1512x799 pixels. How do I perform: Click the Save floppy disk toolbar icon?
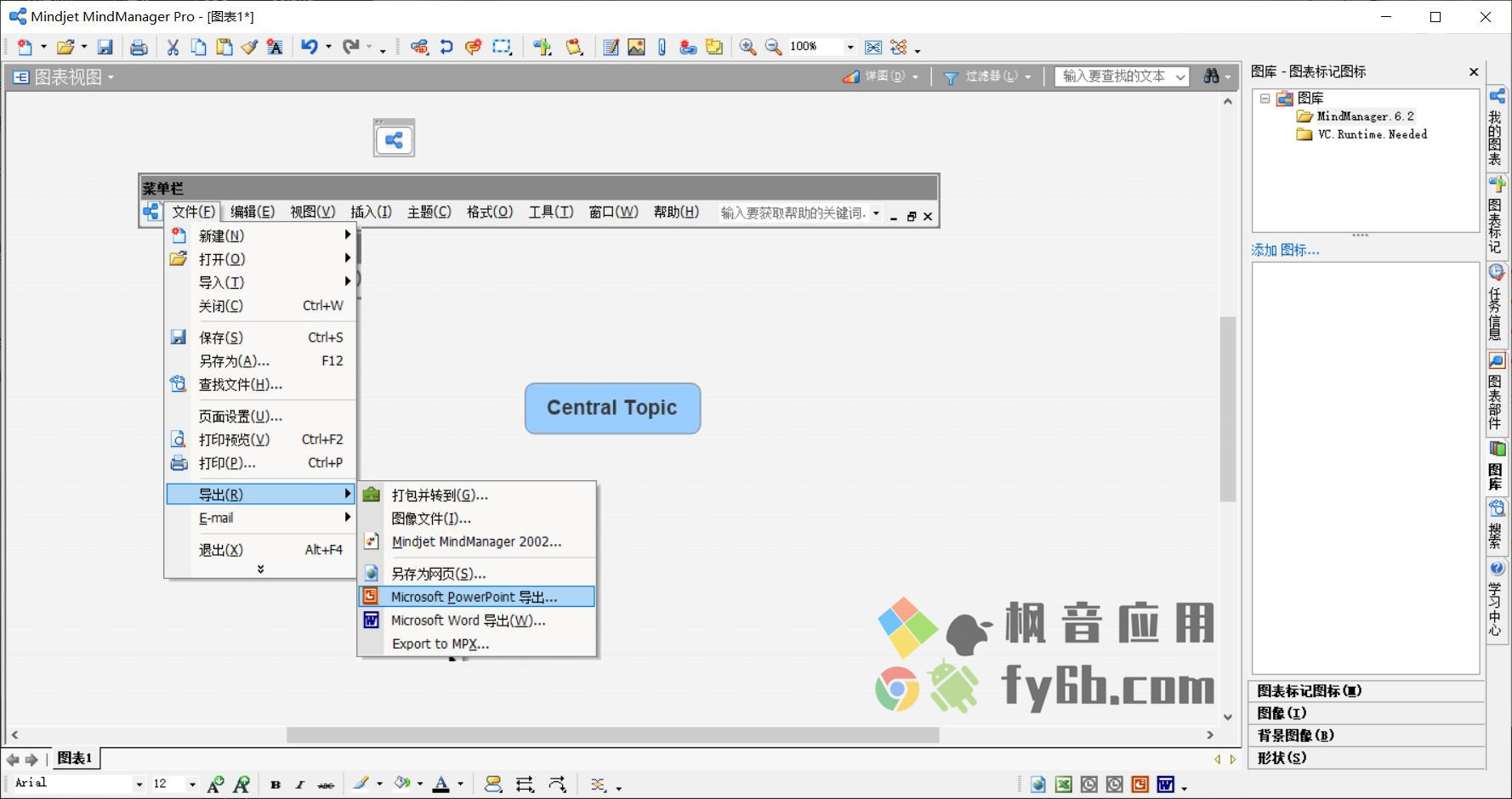(x=105, y=48)
